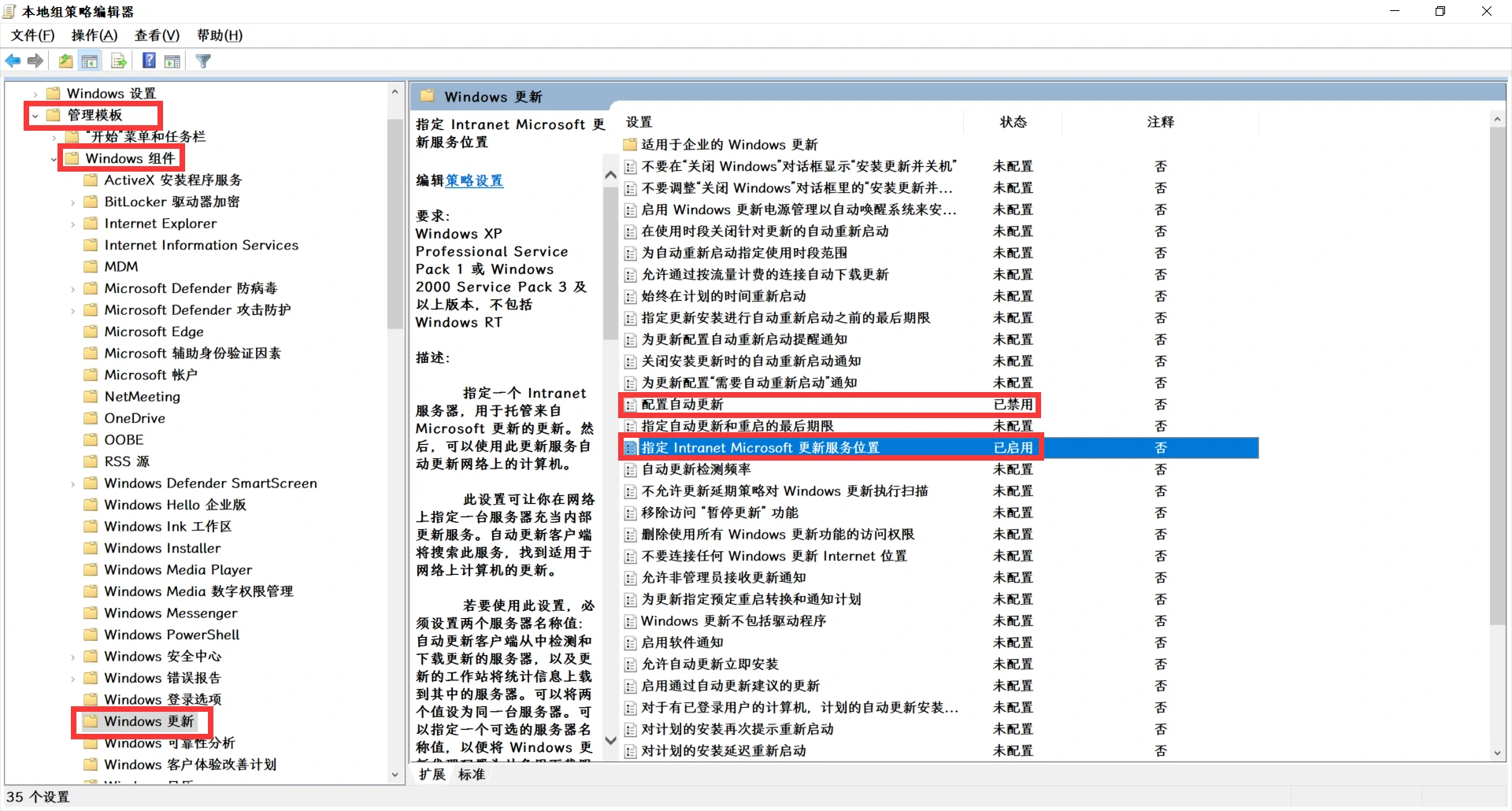Click the Export list toolbar icon
The image size is (1512, 811).
119,61
